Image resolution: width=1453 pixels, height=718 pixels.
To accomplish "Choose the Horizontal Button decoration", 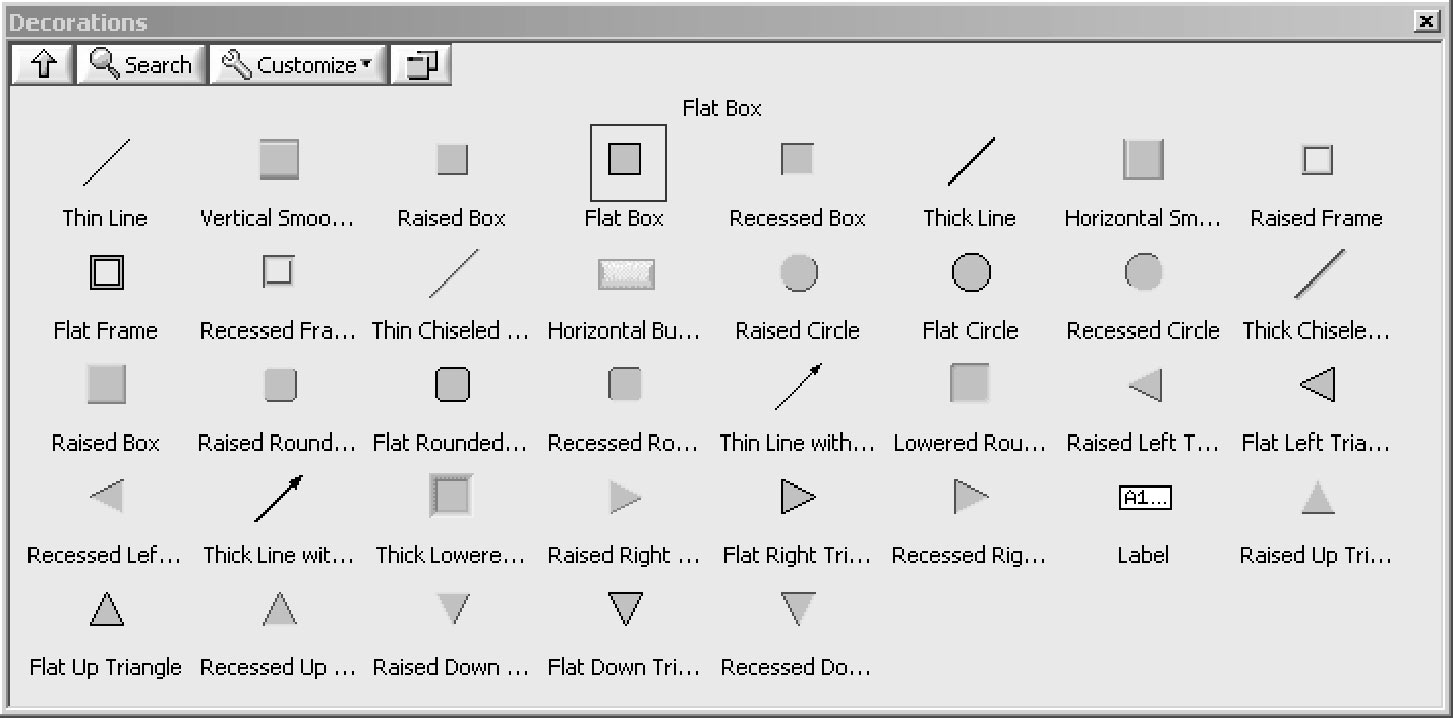I will (x=626, y=274).
